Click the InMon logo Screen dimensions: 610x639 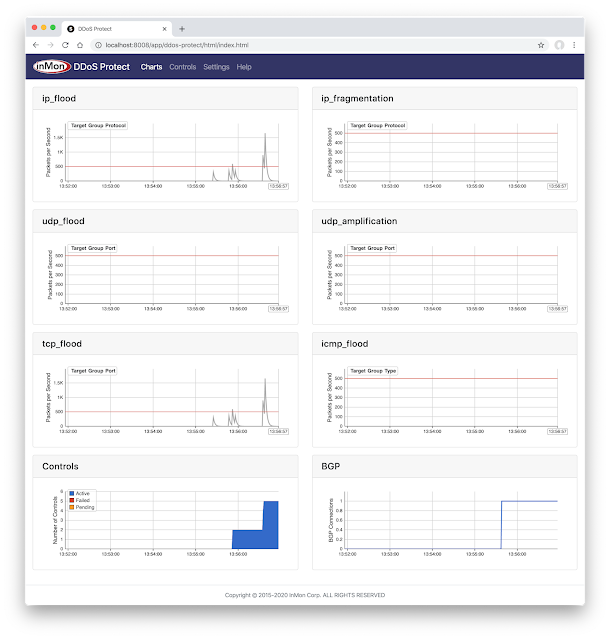[x=52, y=66]
